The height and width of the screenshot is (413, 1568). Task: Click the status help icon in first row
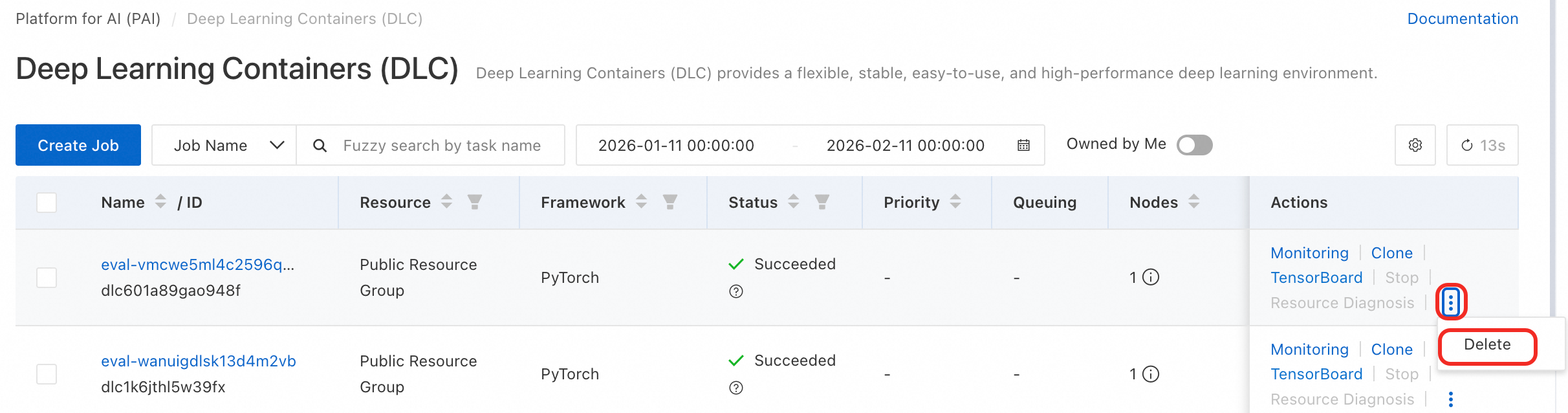[x=736, y=291]
